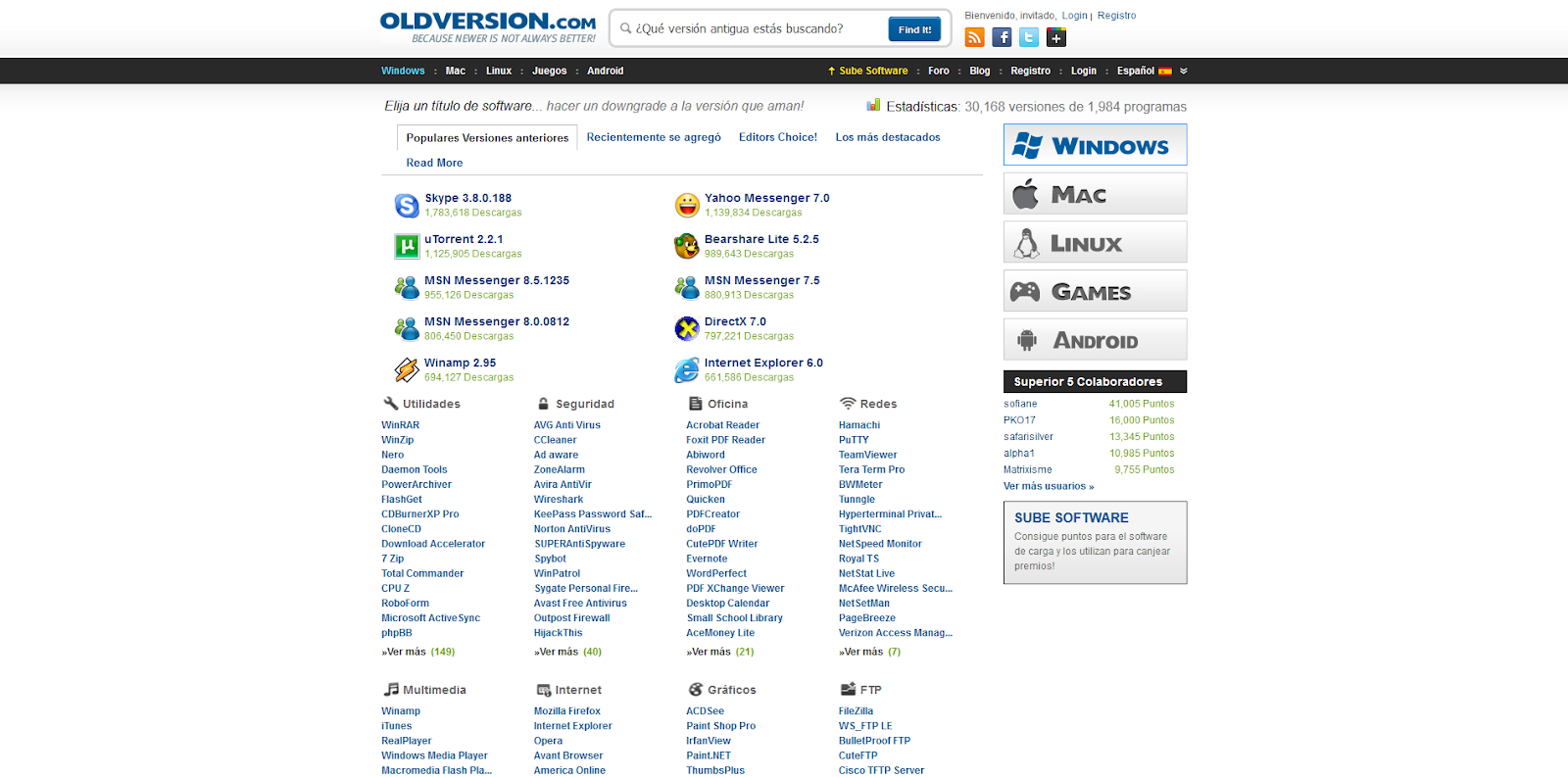The width and height of the screenshot is (1568, 778).
Task: Click the Multimedia music note icon
Action: [x=391, y=690]
